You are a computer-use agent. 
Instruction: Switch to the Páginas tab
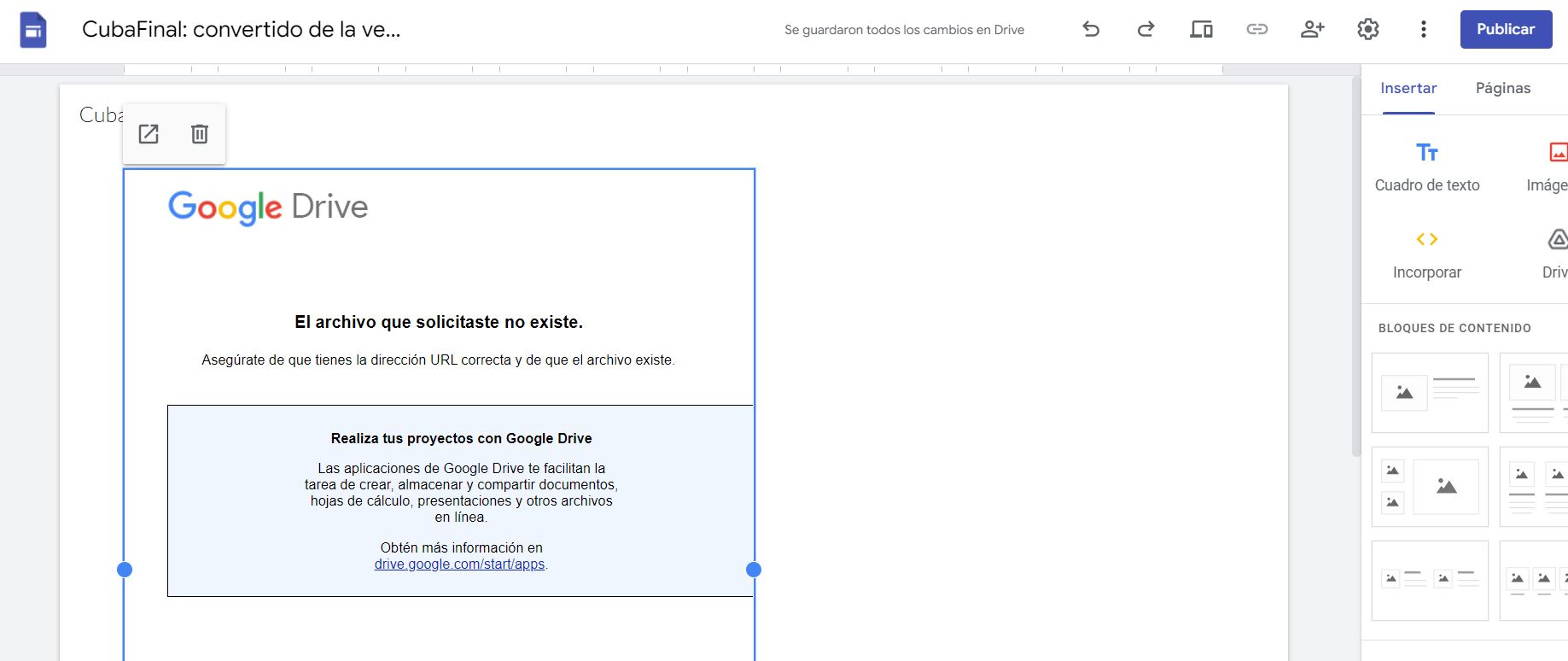(x=1502, y=88)
